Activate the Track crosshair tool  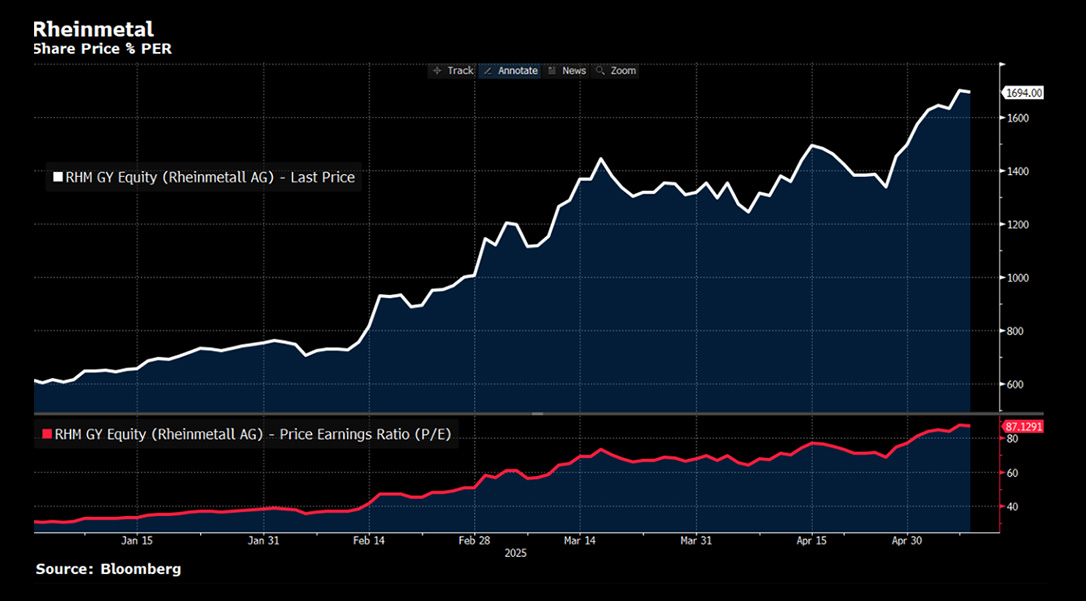point(453,71)
